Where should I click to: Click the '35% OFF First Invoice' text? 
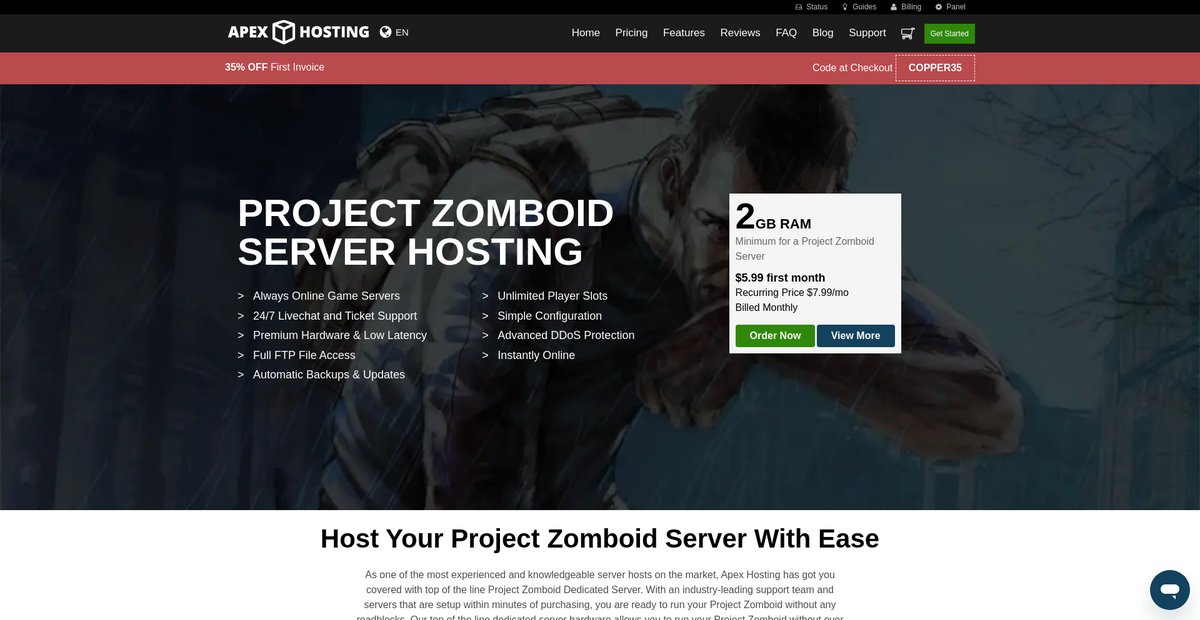click(275, 67)
